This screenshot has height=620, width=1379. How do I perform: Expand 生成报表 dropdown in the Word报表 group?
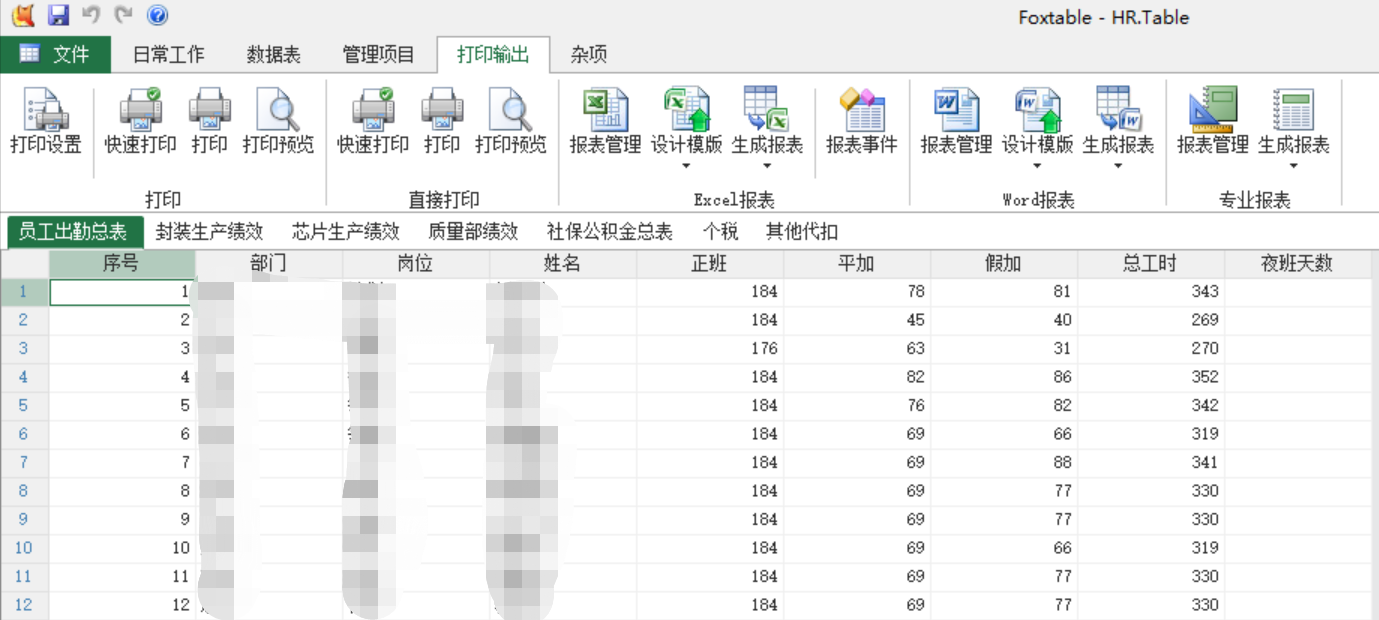click(1118, 166)
